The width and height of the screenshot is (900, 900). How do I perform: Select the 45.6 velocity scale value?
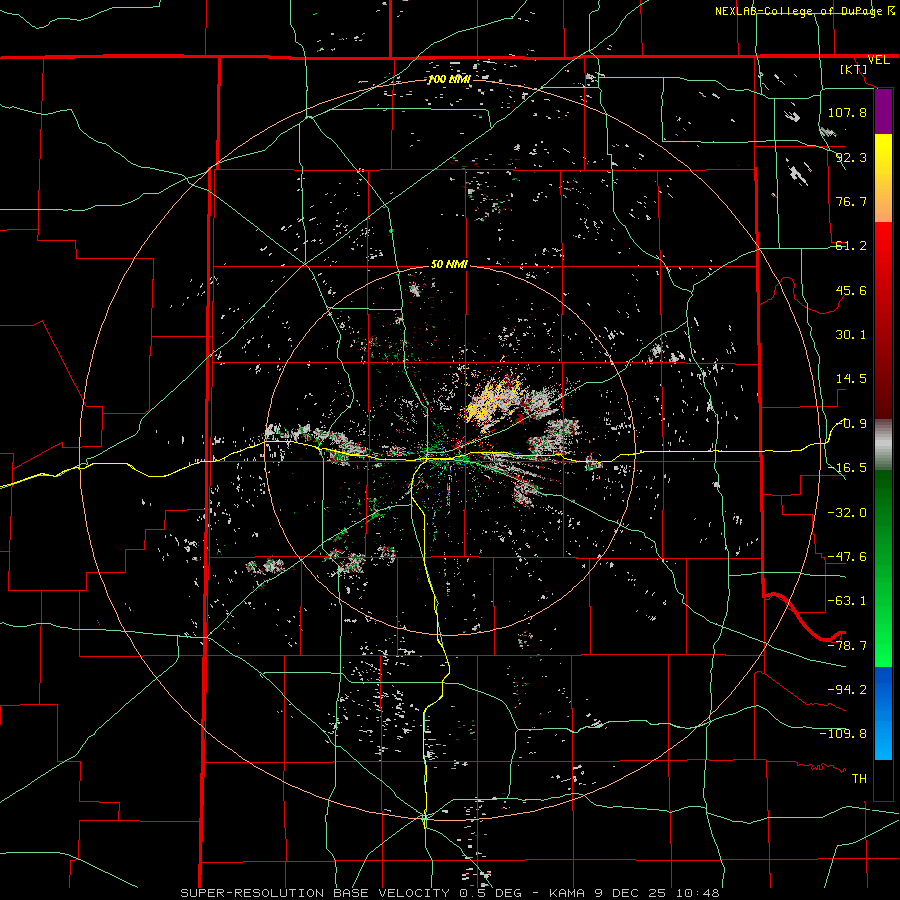coord(851,290)
